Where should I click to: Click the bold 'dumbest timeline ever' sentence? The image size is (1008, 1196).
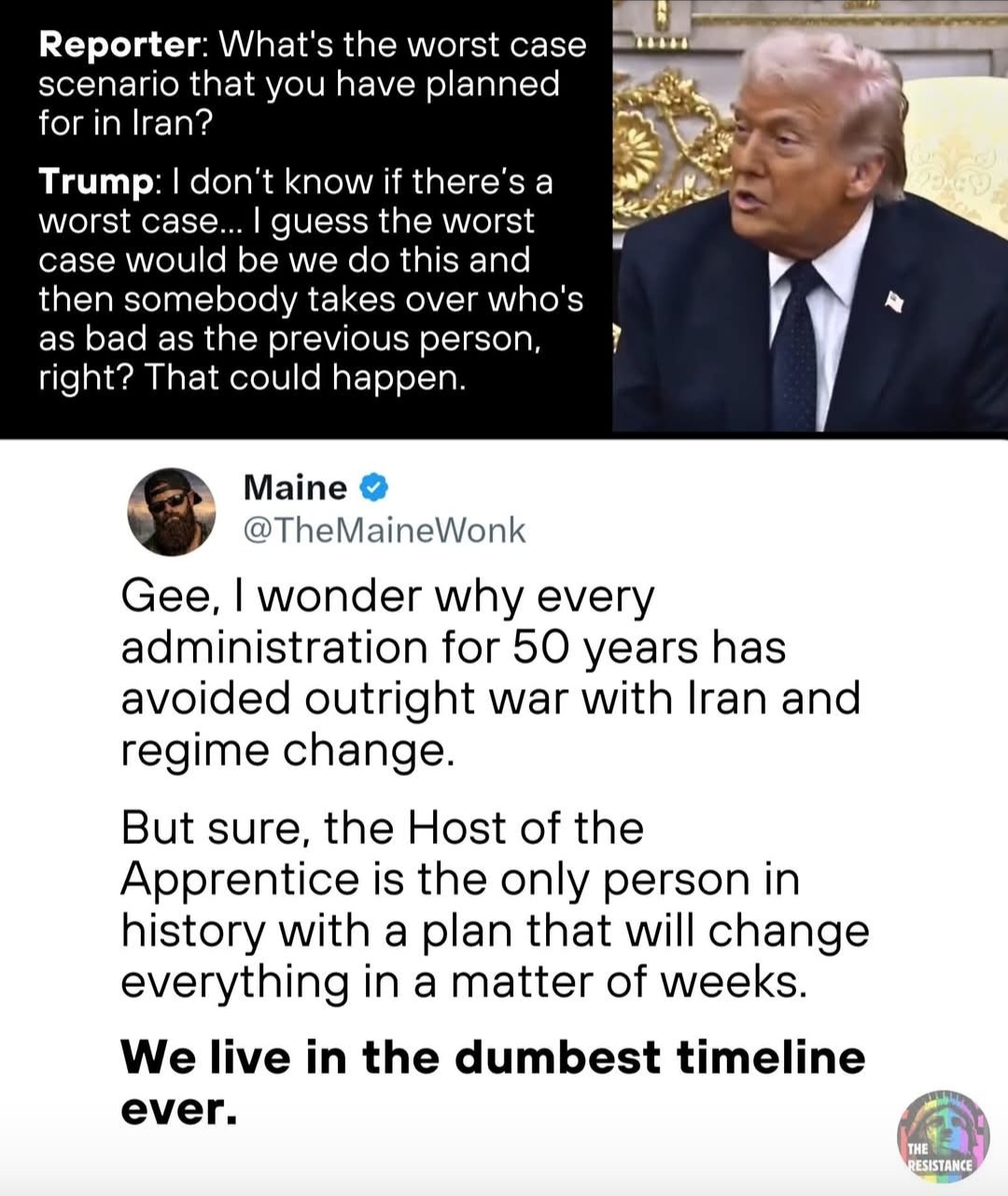493,1082
